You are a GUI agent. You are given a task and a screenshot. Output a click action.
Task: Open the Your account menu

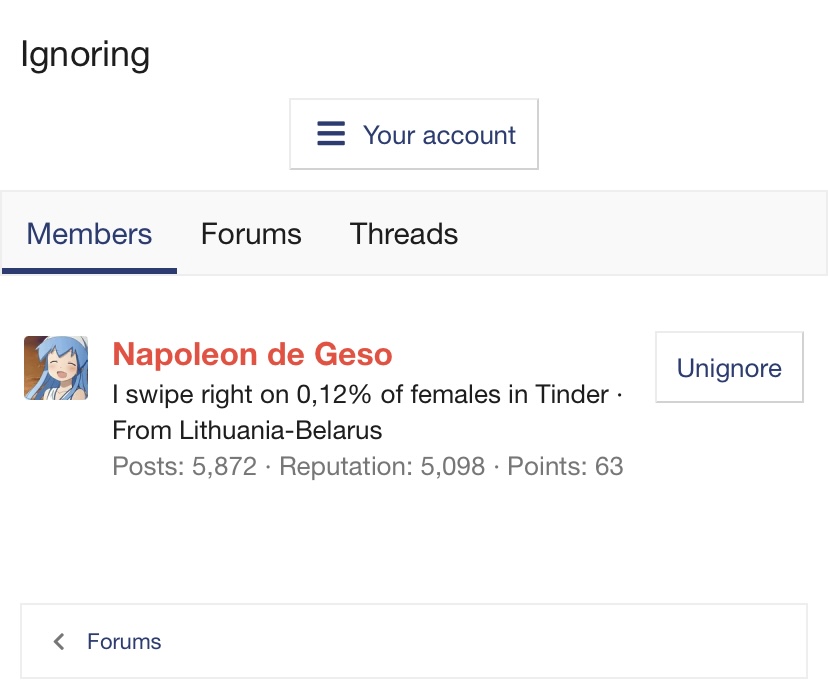pyautogui.click(x=414, y=134)
